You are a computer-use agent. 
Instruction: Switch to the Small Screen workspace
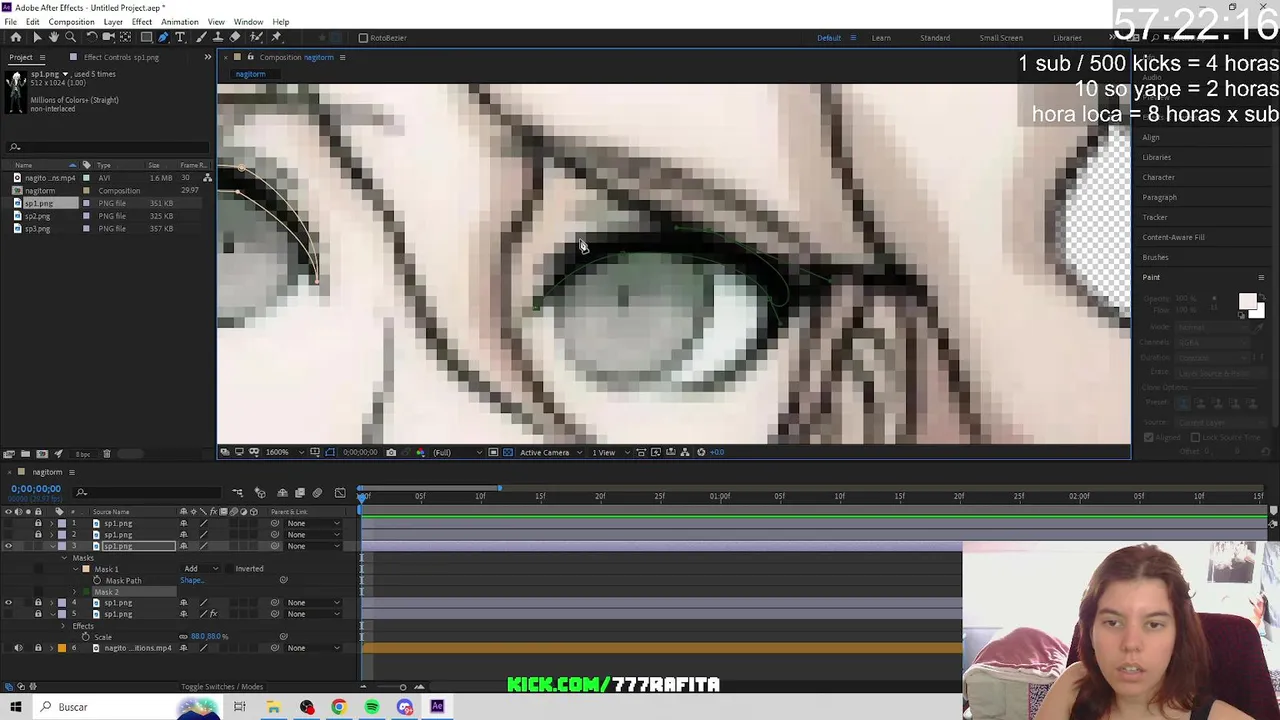[x=1001, y=38]
